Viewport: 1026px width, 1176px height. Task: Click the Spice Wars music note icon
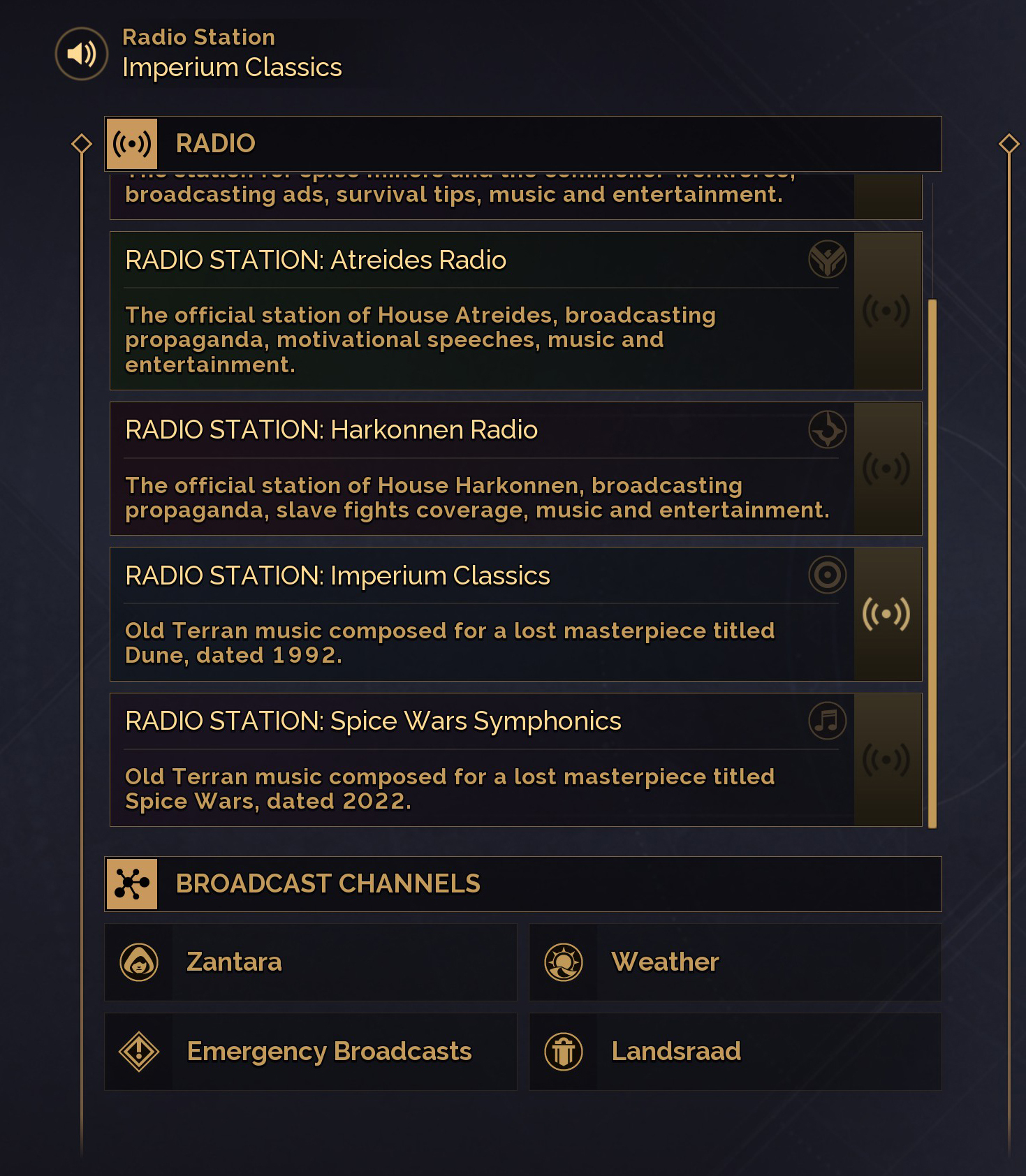(x=827, y=721)
